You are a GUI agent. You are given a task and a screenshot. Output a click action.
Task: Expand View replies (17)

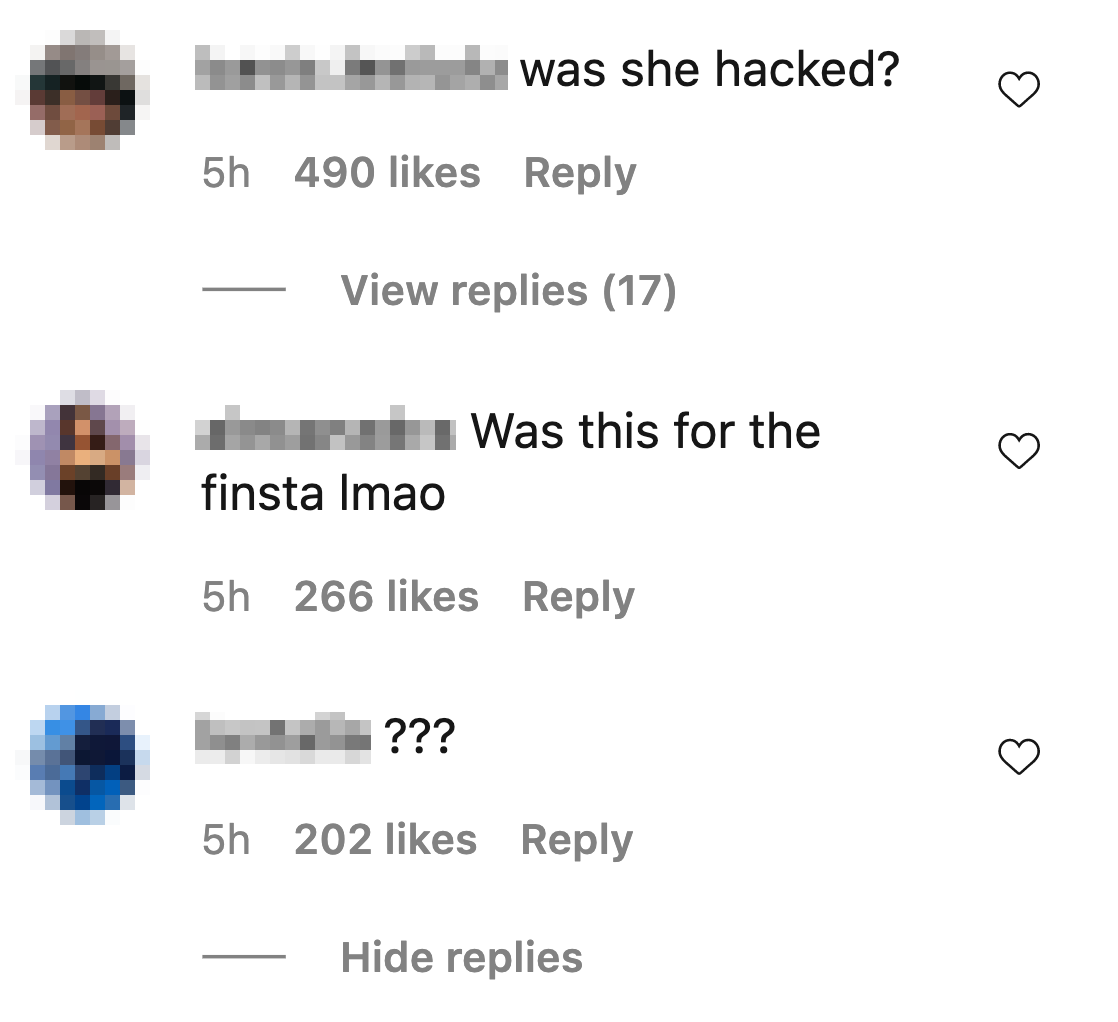point(508,290)
